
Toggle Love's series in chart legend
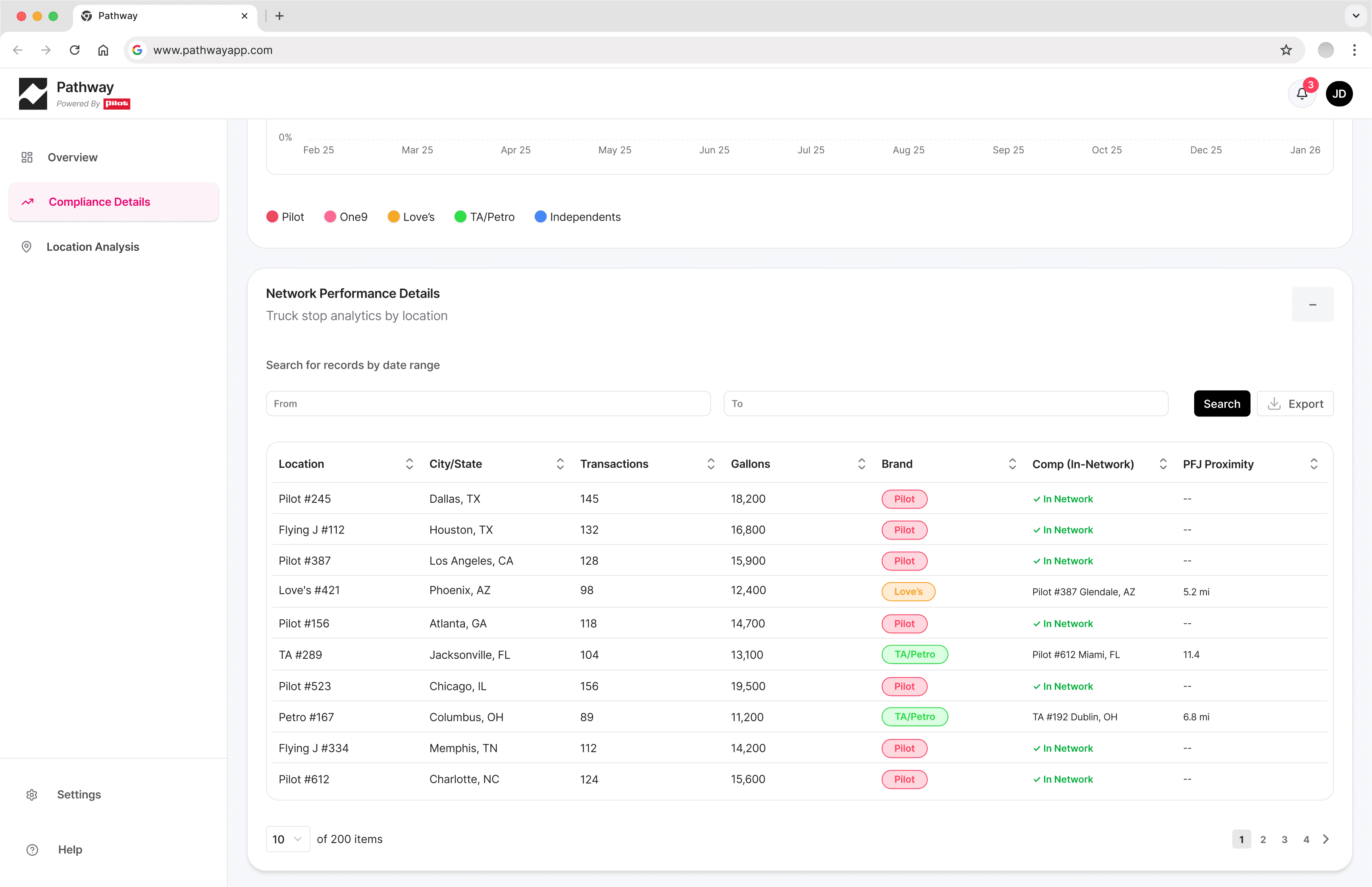(410, 216)
